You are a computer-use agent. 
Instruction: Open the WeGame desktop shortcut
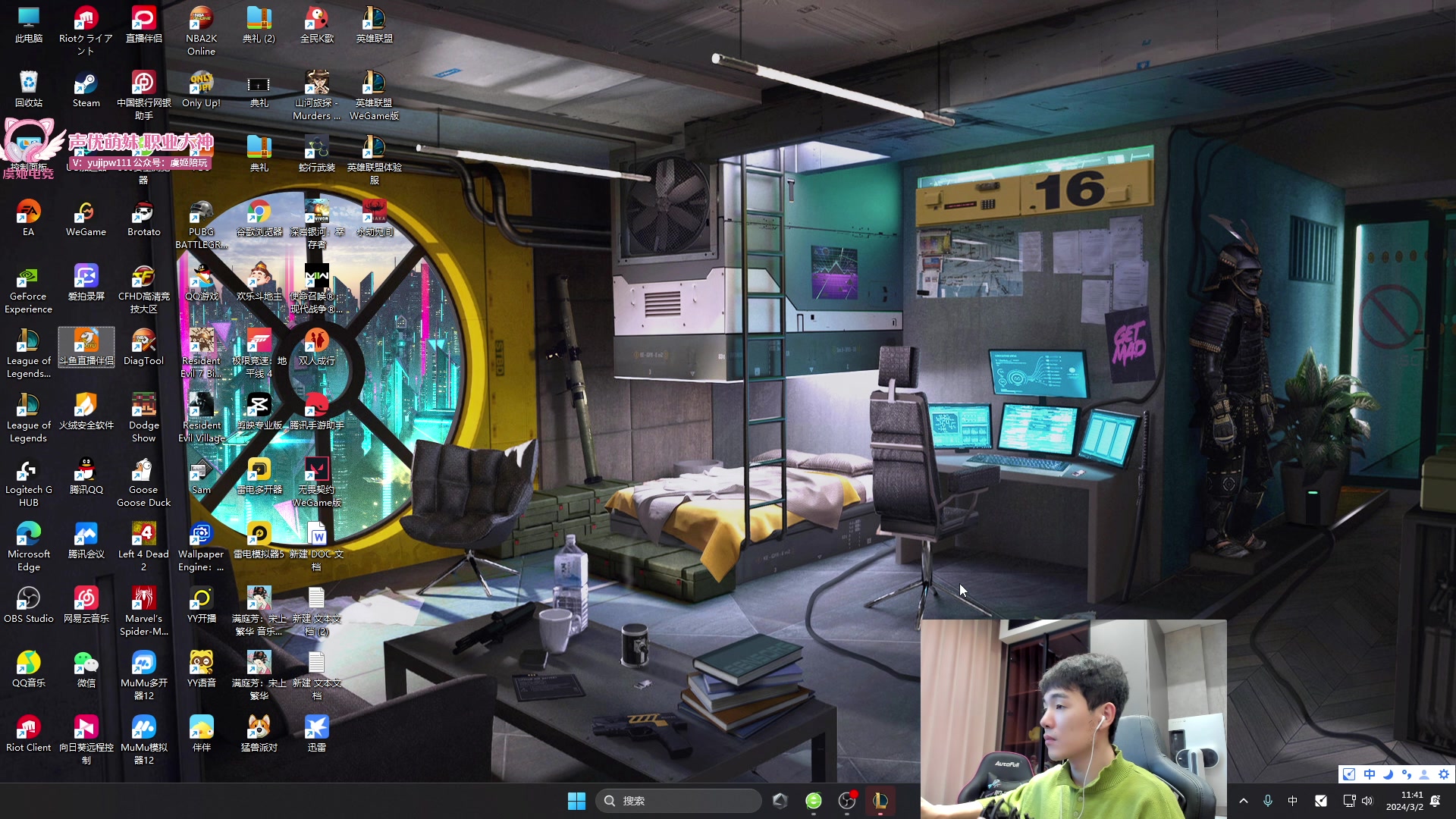(86, 219)
